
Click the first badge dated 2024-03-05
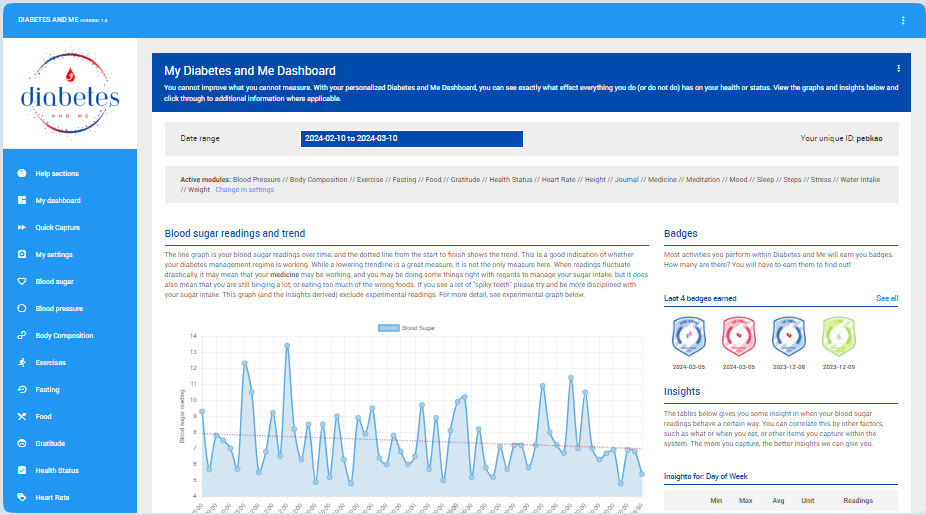(x=689, y=336)
